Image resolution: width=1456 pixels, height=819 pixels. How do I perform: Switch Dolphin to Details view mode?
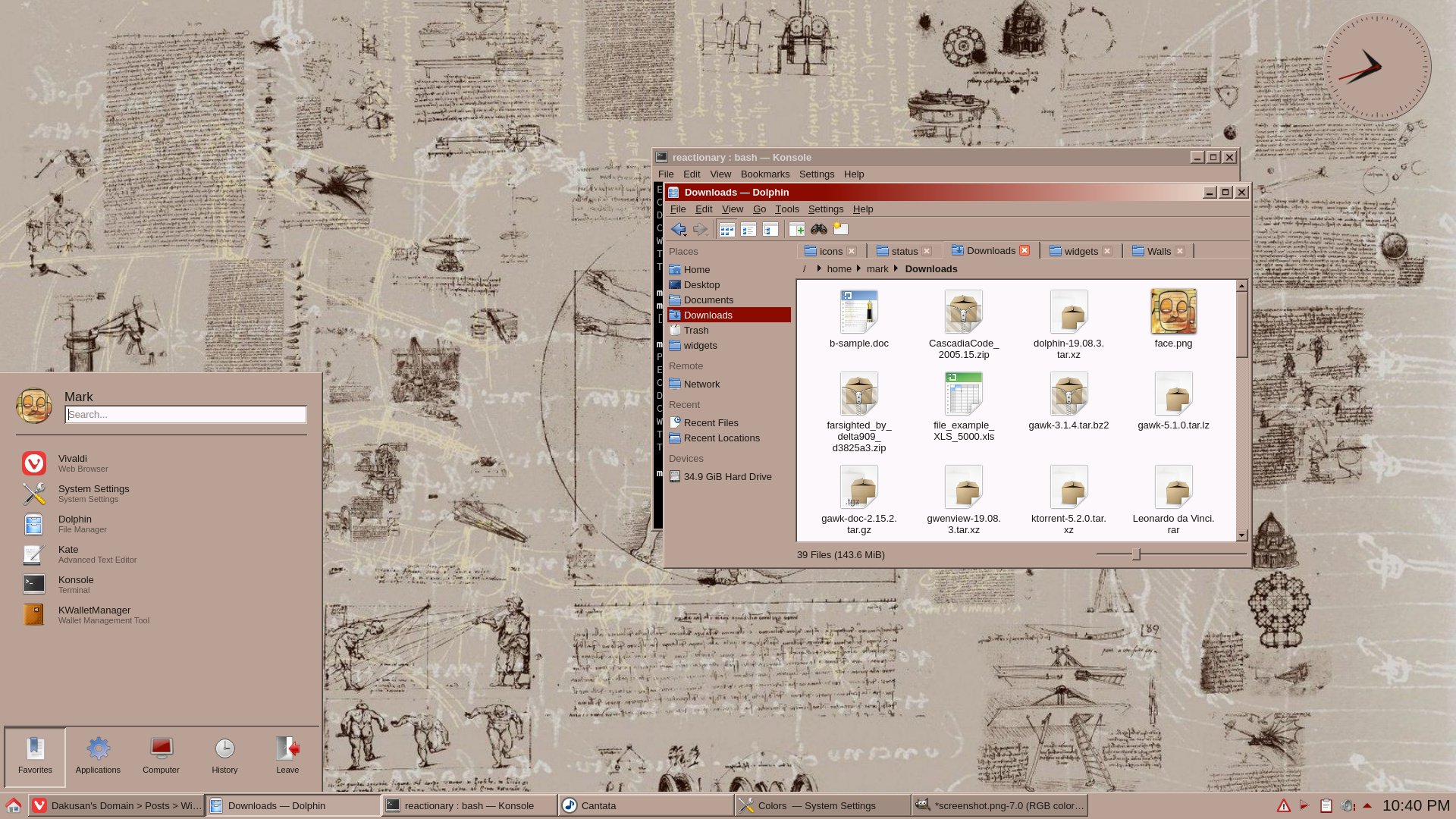770,229
